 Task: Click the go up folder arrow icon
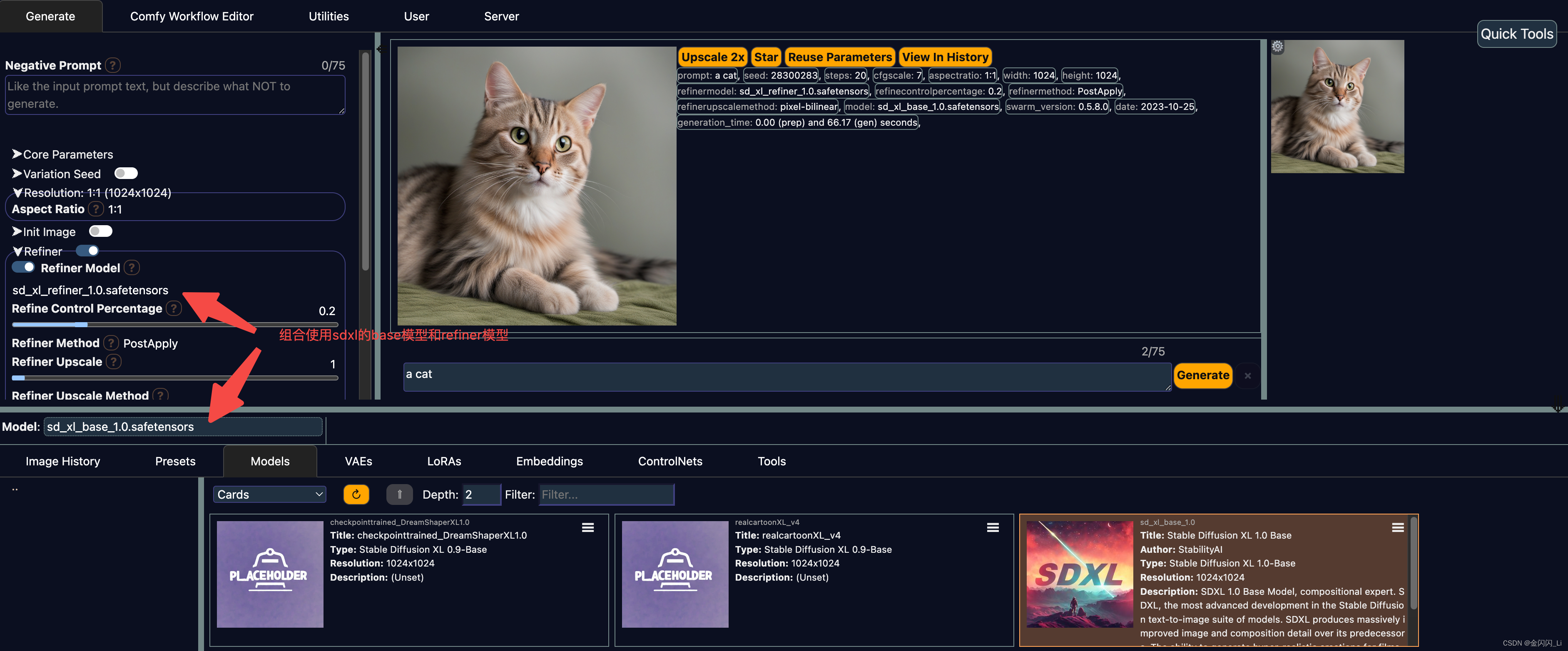coord(399,494)
